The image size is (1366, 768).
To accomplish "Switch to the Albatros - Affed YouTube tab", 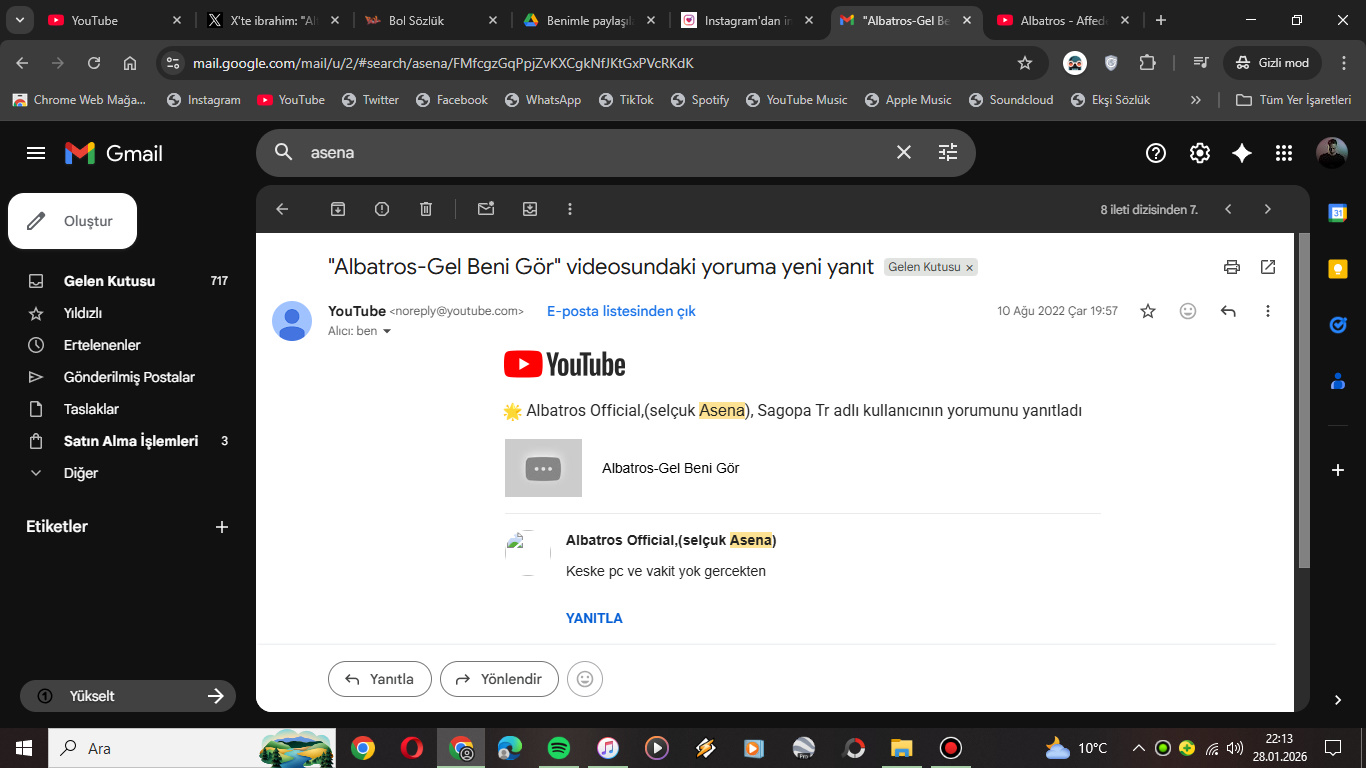I will pyautogui.click(x=1065, y=20).
